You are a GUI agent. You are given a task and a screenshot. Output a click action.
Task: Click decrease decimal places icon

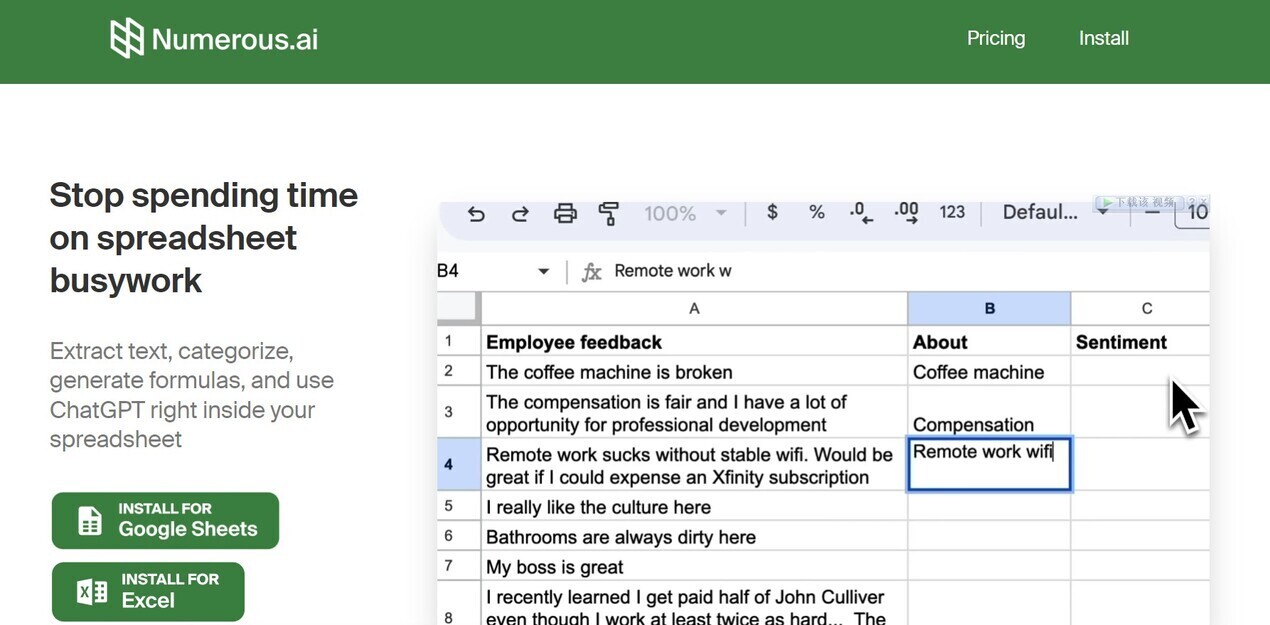pyautogui.click(x=861, y=212)
